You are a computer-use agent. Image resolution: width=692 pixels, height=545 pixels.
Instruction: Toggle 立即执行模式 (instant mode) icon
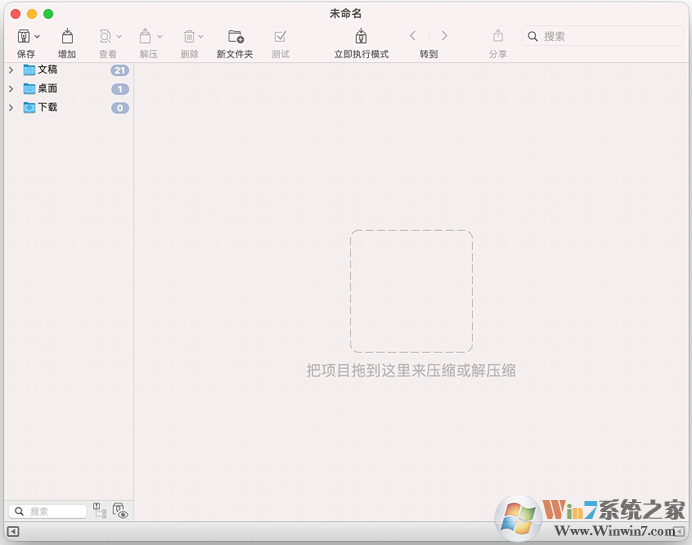point(361,36)
